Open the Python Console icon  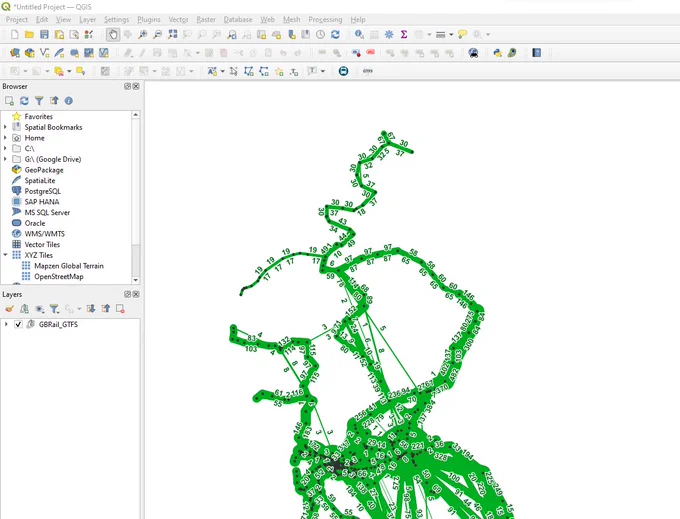pos(497,53)
